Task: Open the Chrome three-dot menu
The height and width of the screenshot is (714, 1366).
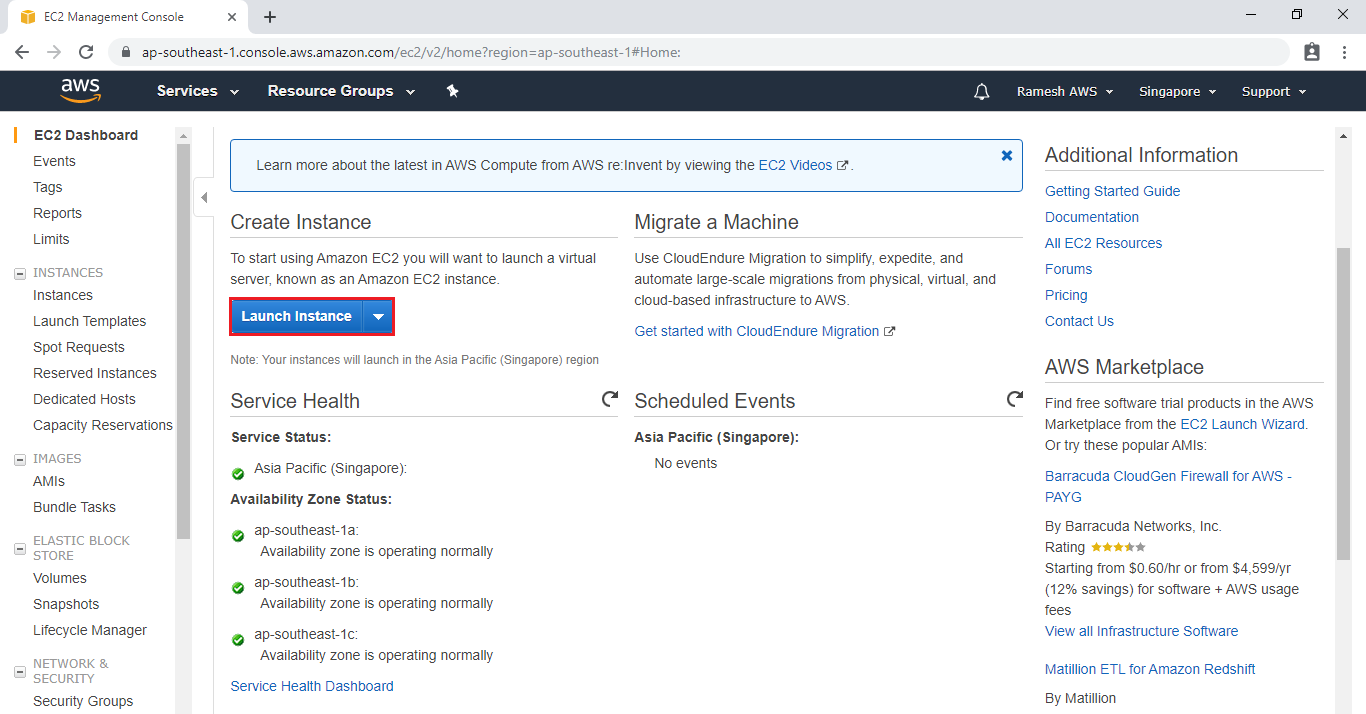Action: click(x=1343, y=52)
